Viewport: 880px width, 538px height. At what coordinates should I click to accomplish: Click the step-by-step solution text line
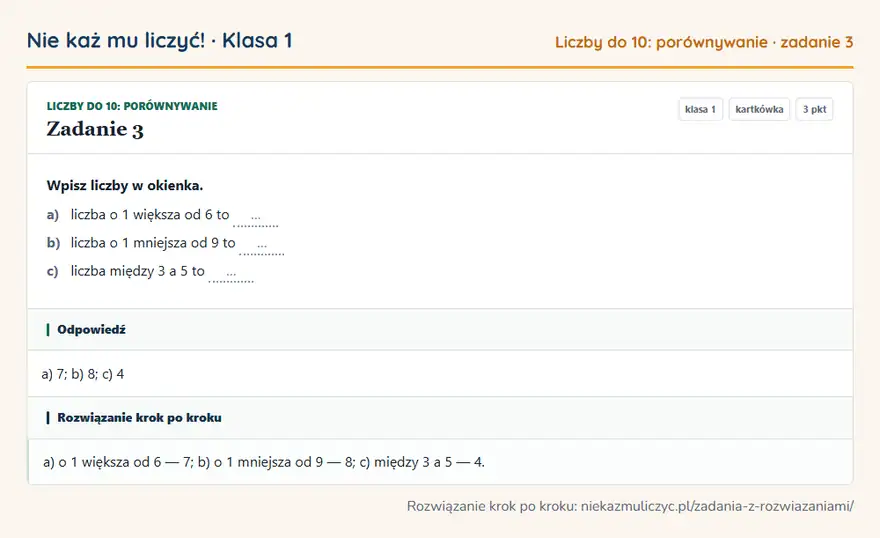coord(264,462)
